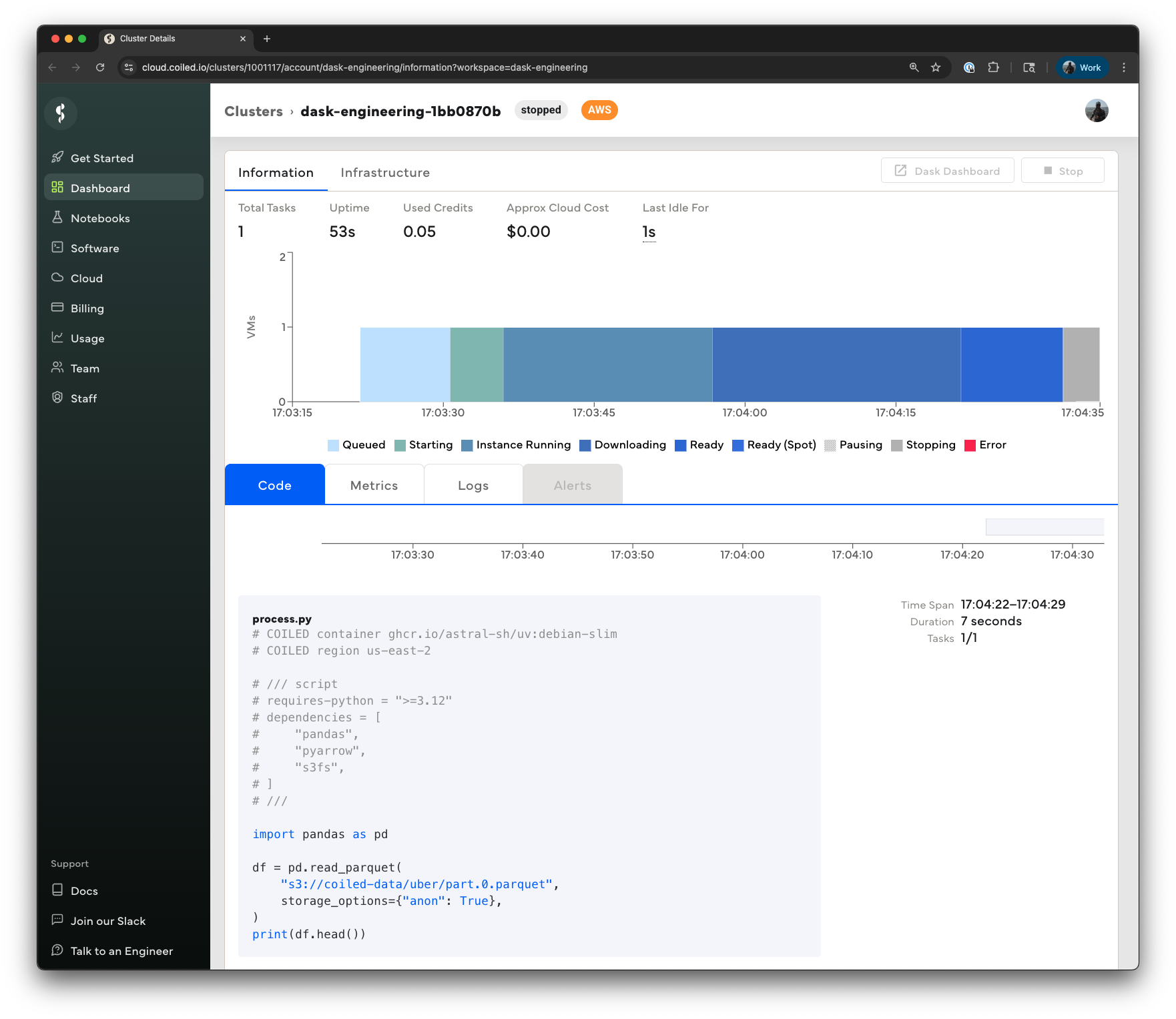Open the Cloud icon in sidebar
Screen dimensions: 1176x1019
pos(58,278)
